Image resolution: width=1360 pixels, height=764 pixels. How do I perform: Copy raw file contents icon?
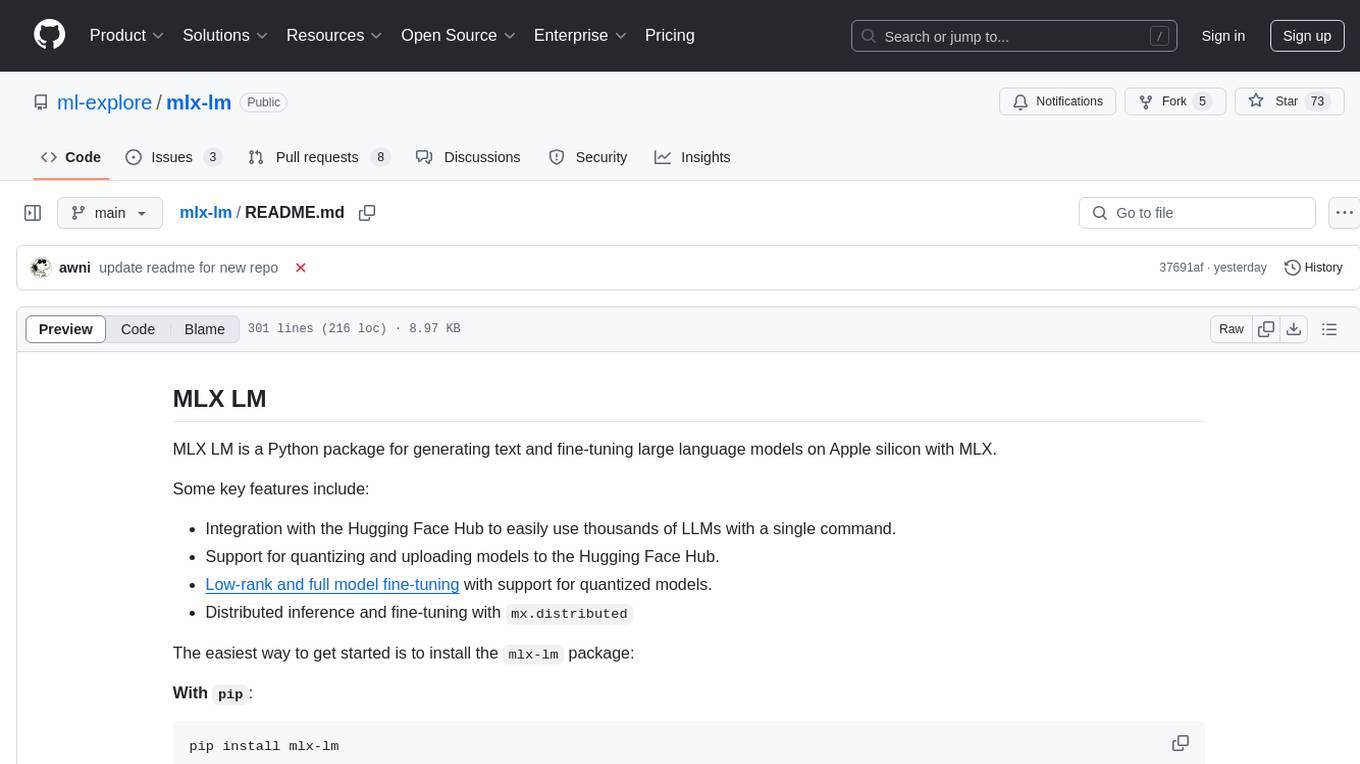tap(1266, 329)
